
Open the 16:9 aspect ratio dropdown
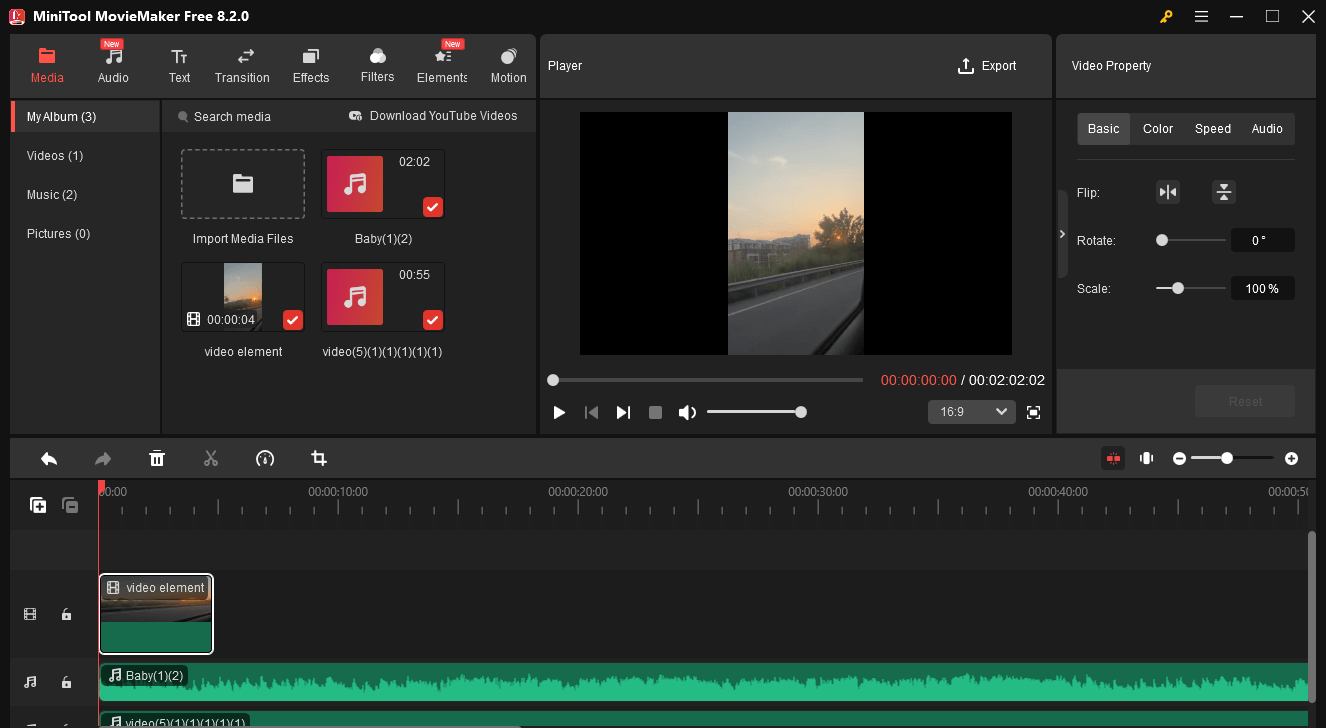click(x=971, y=412)
